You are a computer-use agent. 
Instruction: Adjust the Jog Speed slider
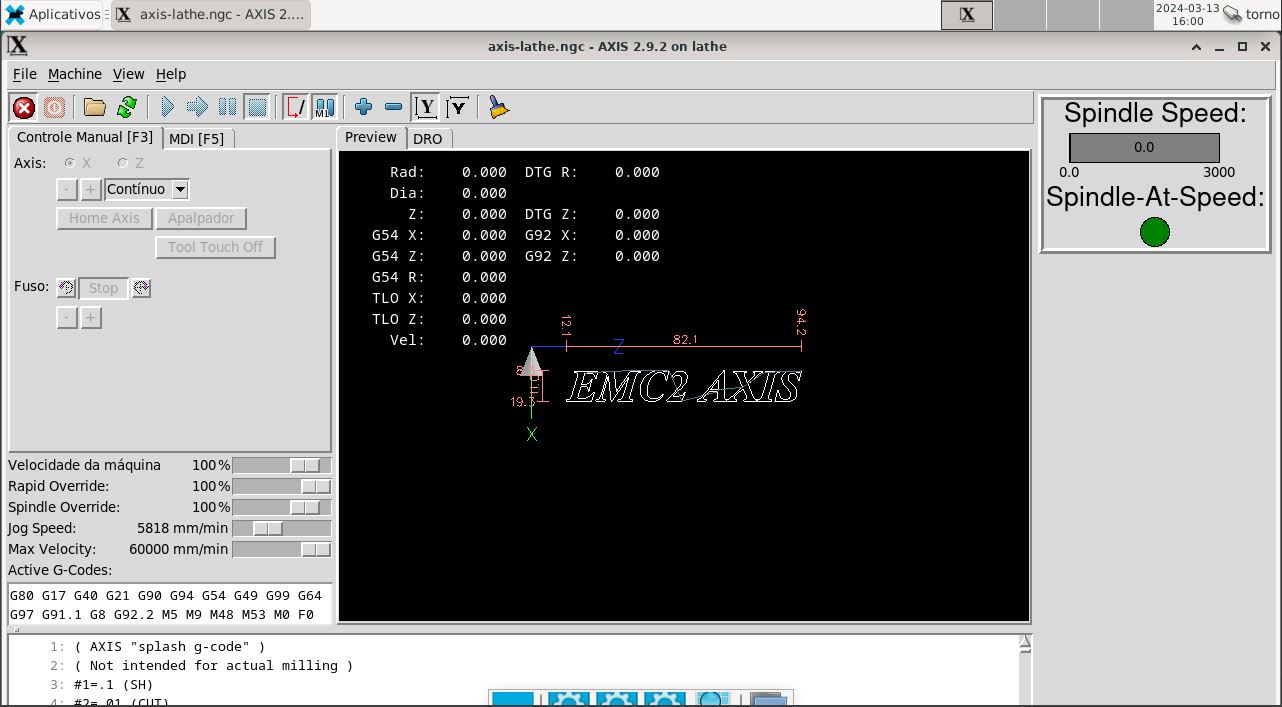(281, 528)
